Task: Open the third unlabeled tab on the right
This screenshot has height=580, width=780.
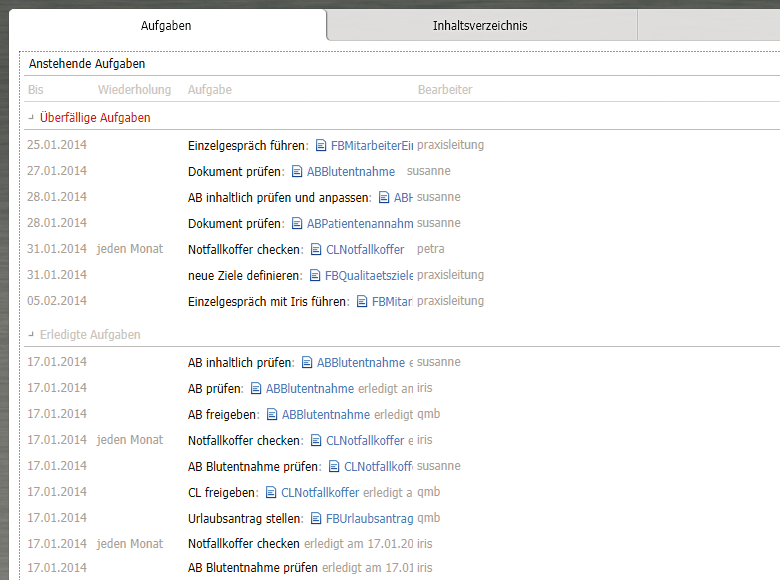Action: pyautogui.click(x=707, y=26)
